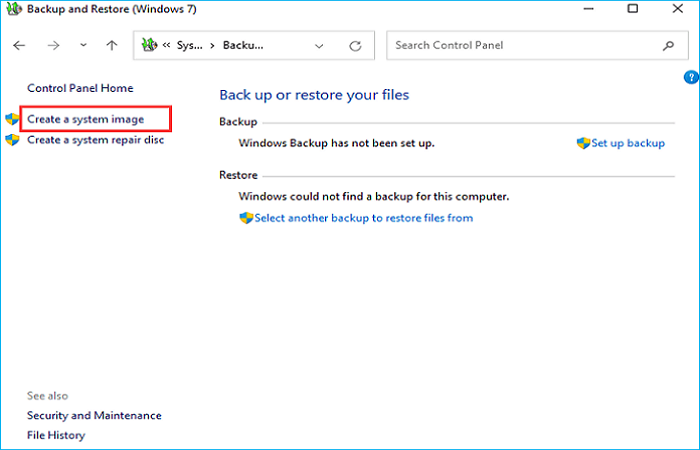Click the Back navigation arrow
This screenshot has width=700, height=450.
[x=20, y=46]
